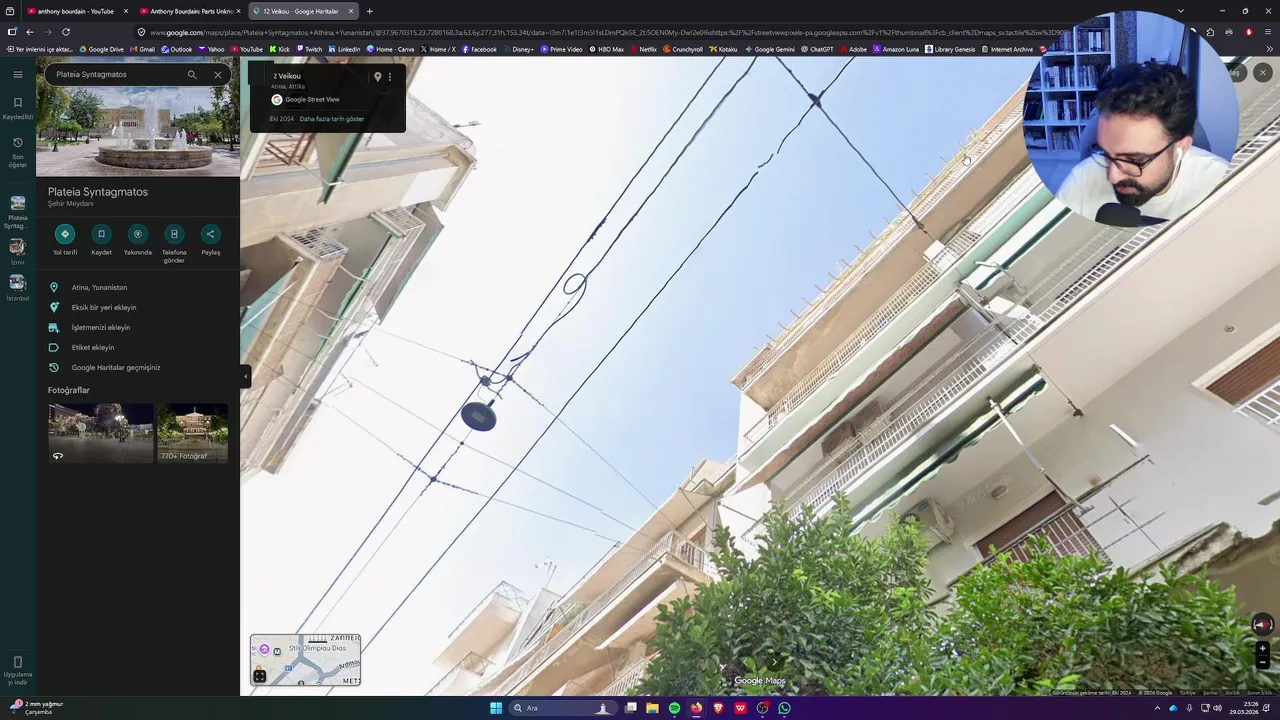Open the Library Genesis bookmark
Image resolution: width=1280 pixels, height=720 pixels.
click(950, 49)
